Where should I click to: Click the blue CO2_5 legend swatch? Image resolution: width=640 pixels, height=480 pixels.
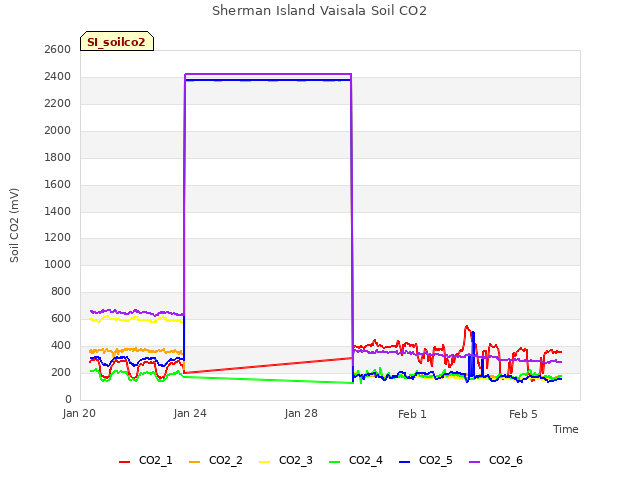[x=405, y=462]
